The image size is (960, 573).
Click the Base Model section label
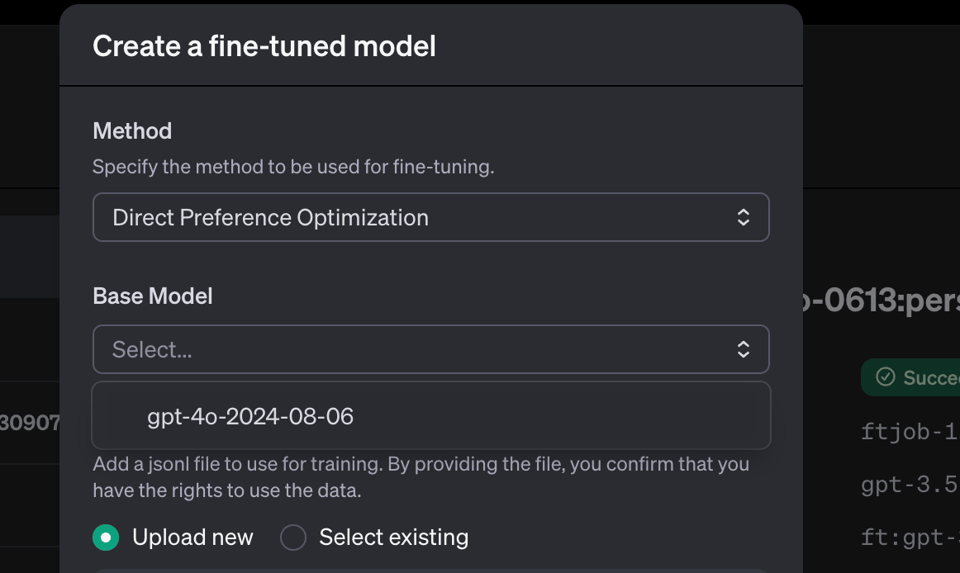[x=152, y=296]
